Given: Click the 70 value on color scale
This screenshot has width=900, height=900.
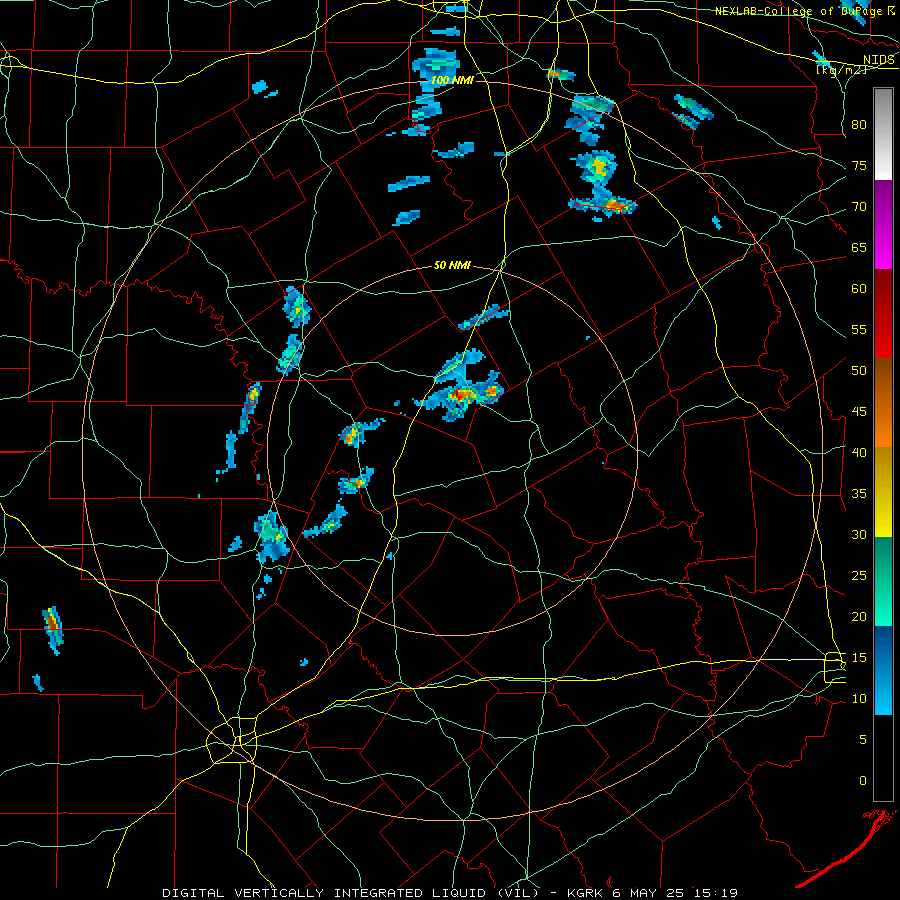Looking at the screenshot, I should click(859, 207).
